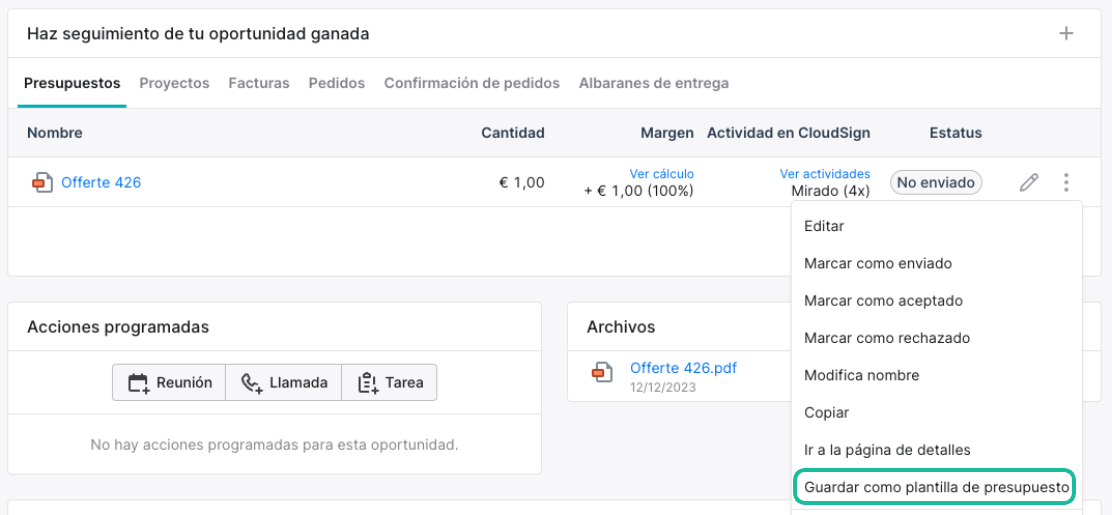Viewport: 1112px width, 515px height.
Task: Open the Offerte 426.pdf file link
Action: tap(684, 368)
